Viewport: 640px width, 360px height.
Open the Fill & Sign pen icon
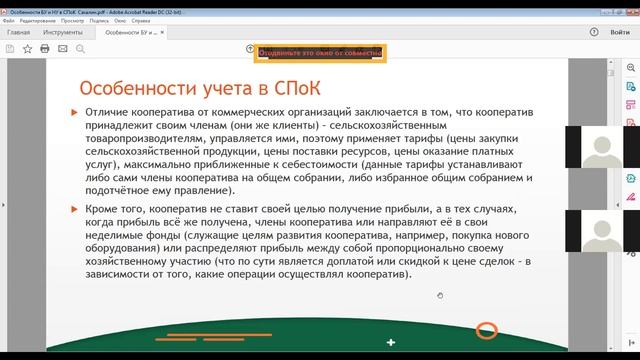tap(631, 197)
